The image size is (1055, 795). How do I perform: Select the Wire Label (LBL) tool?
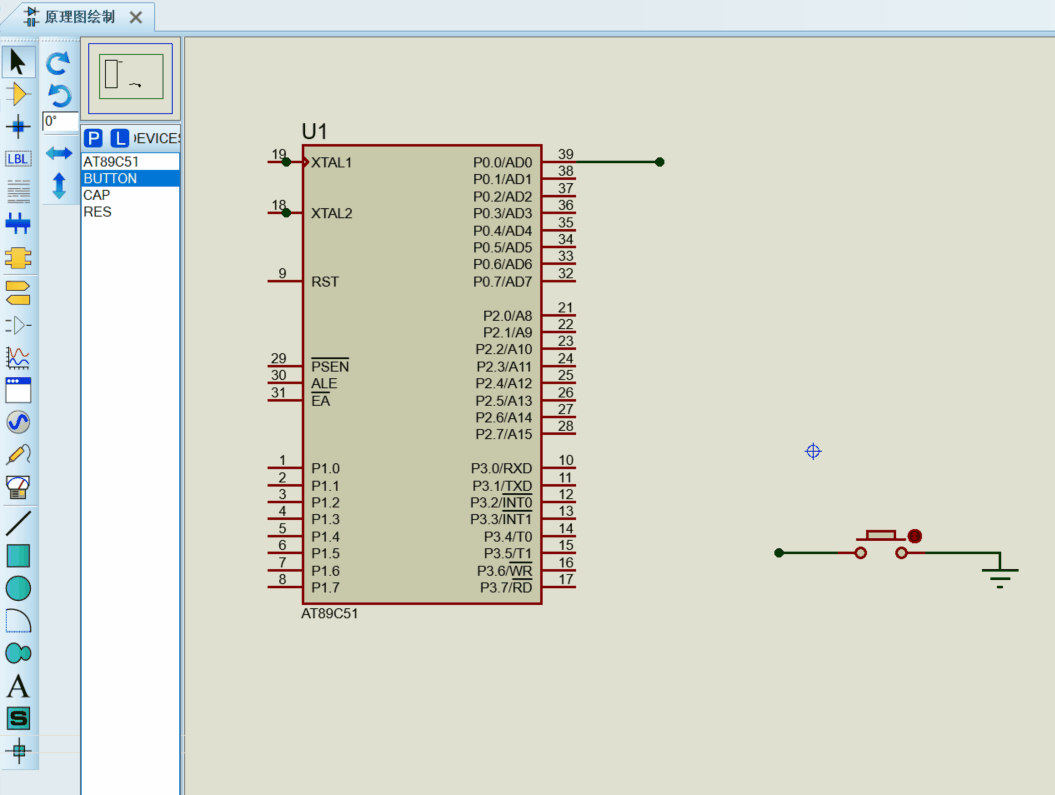[x=18, y=159]
